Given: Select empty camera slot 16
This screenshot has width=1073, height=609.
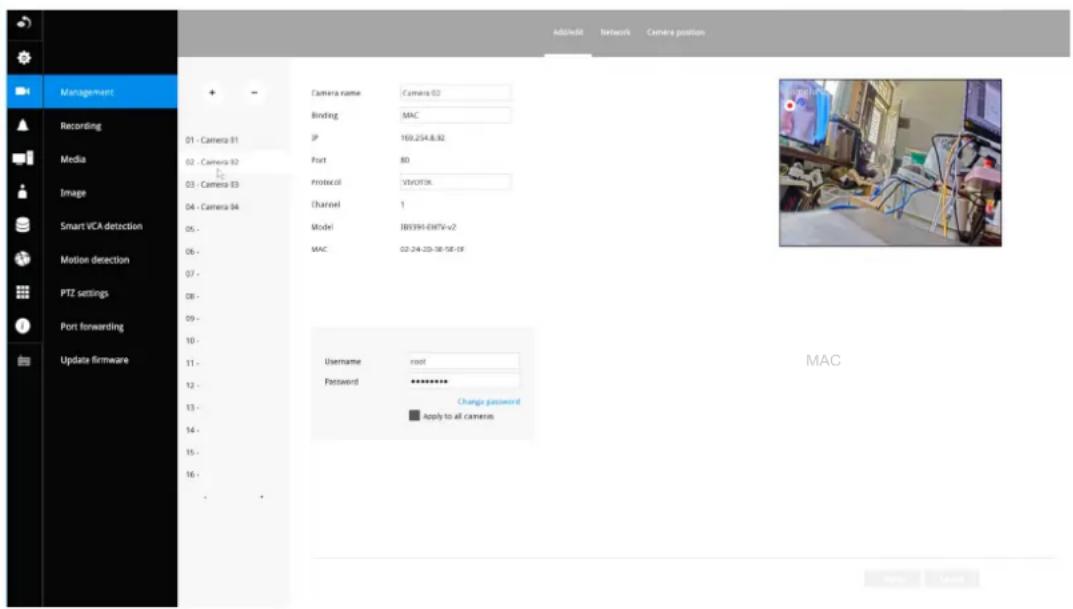Looking at the screenshot, I should 192,474.
